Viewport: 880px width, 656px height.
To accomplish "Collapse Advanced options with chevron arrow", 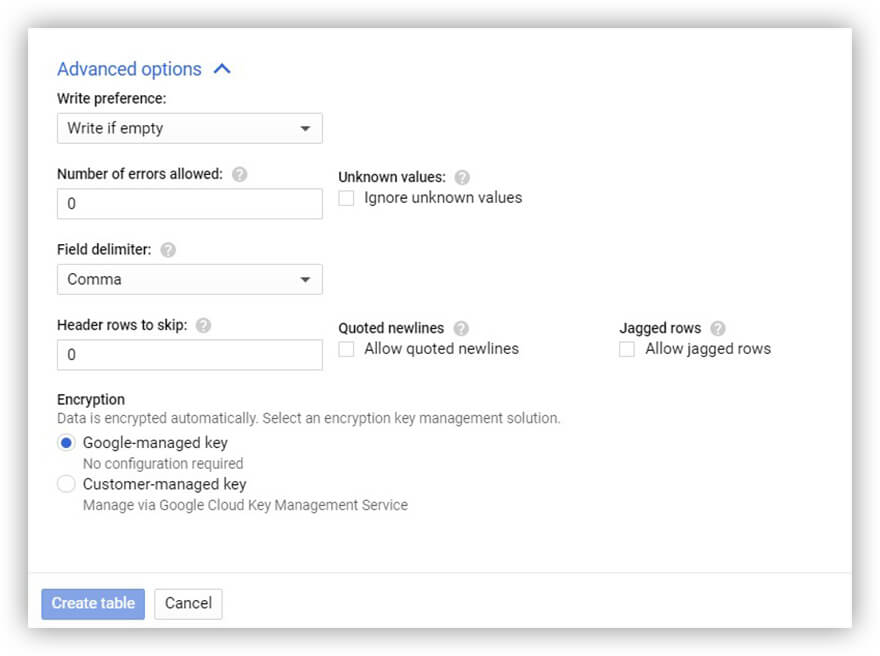I will pyautogui.click(x=222, y=69).
